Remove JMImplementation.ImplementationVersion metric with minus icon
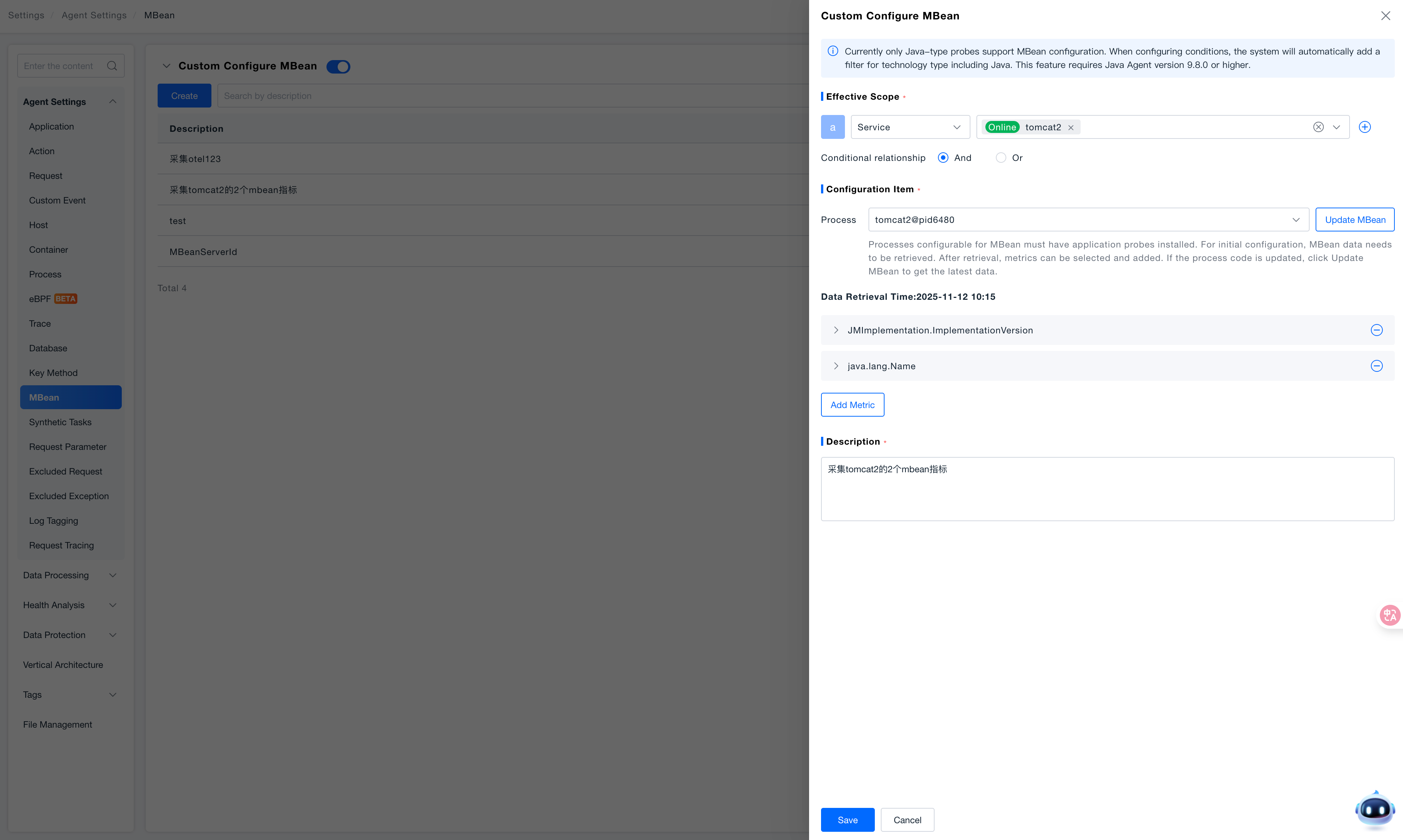1403x840 pixels. coord(1376,330)
